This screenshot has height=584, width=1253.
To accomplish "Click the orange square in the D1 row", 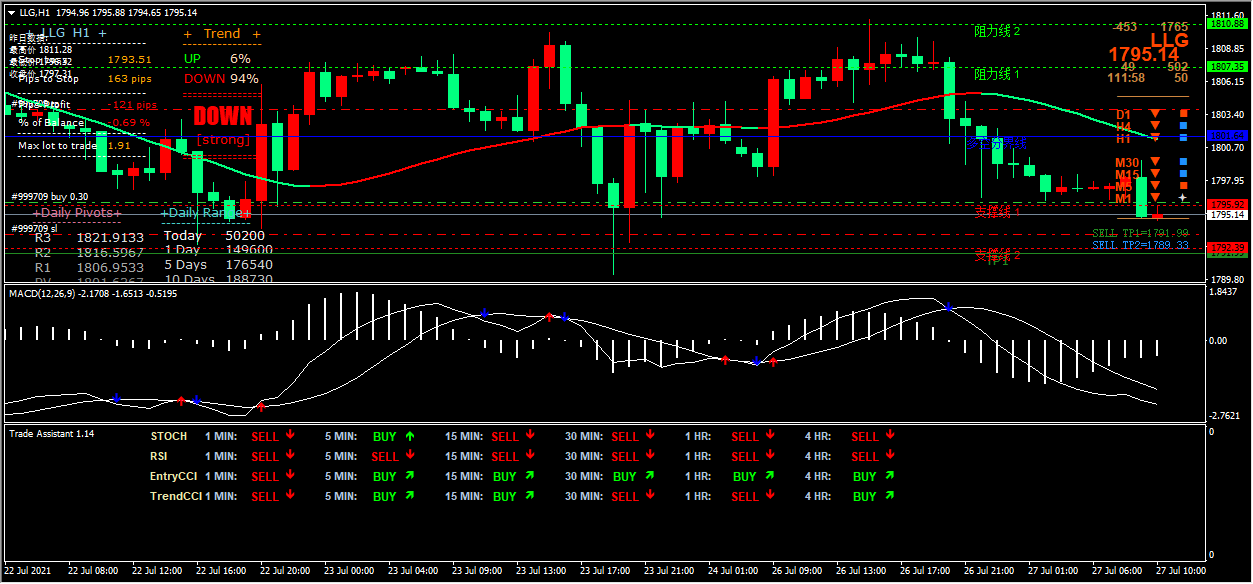I will (1183, 114).
